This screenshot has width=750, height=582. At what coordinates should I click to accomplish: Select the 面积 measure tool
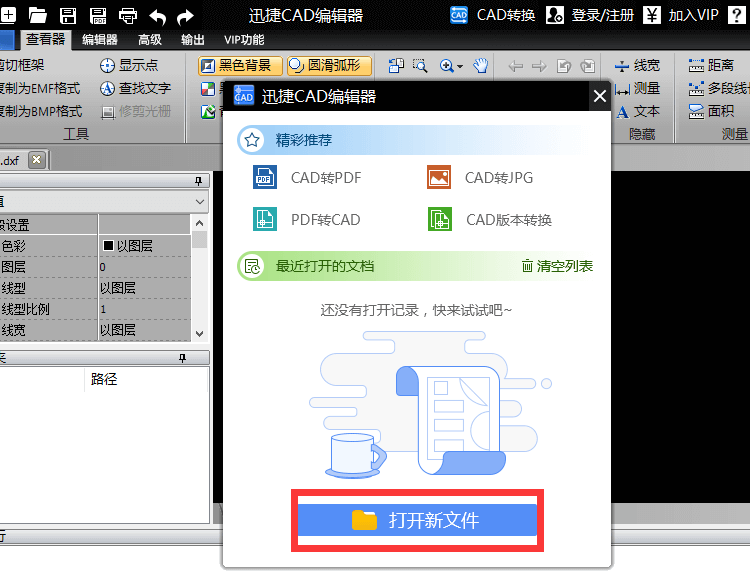click(711, 111)
